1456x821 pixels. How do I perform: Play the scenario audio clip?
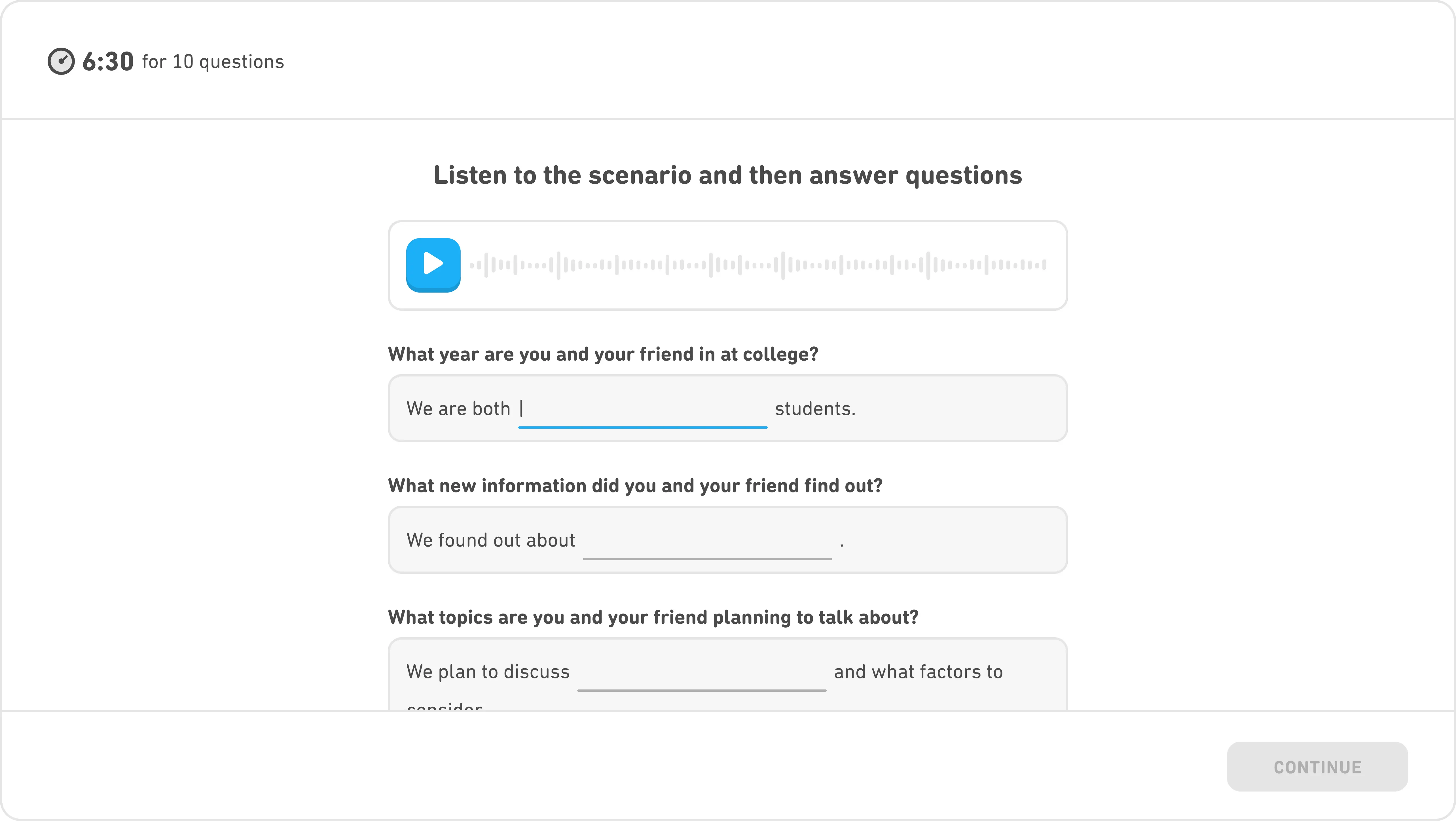tap(433, 265)
